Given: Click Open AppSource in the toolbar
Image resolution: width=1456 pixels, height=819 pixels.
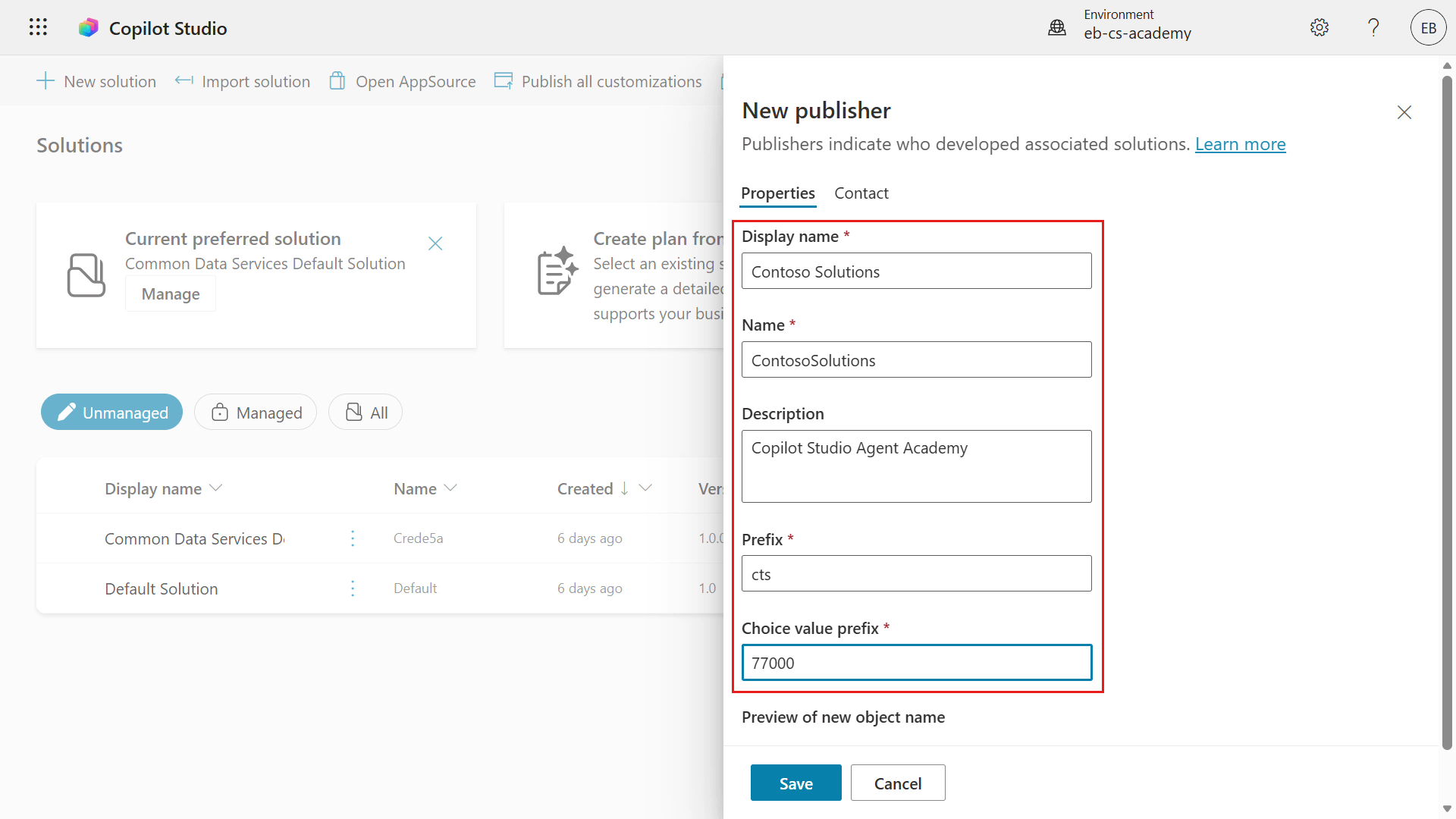Looking at the screenshot, I should tap(403, 80).
